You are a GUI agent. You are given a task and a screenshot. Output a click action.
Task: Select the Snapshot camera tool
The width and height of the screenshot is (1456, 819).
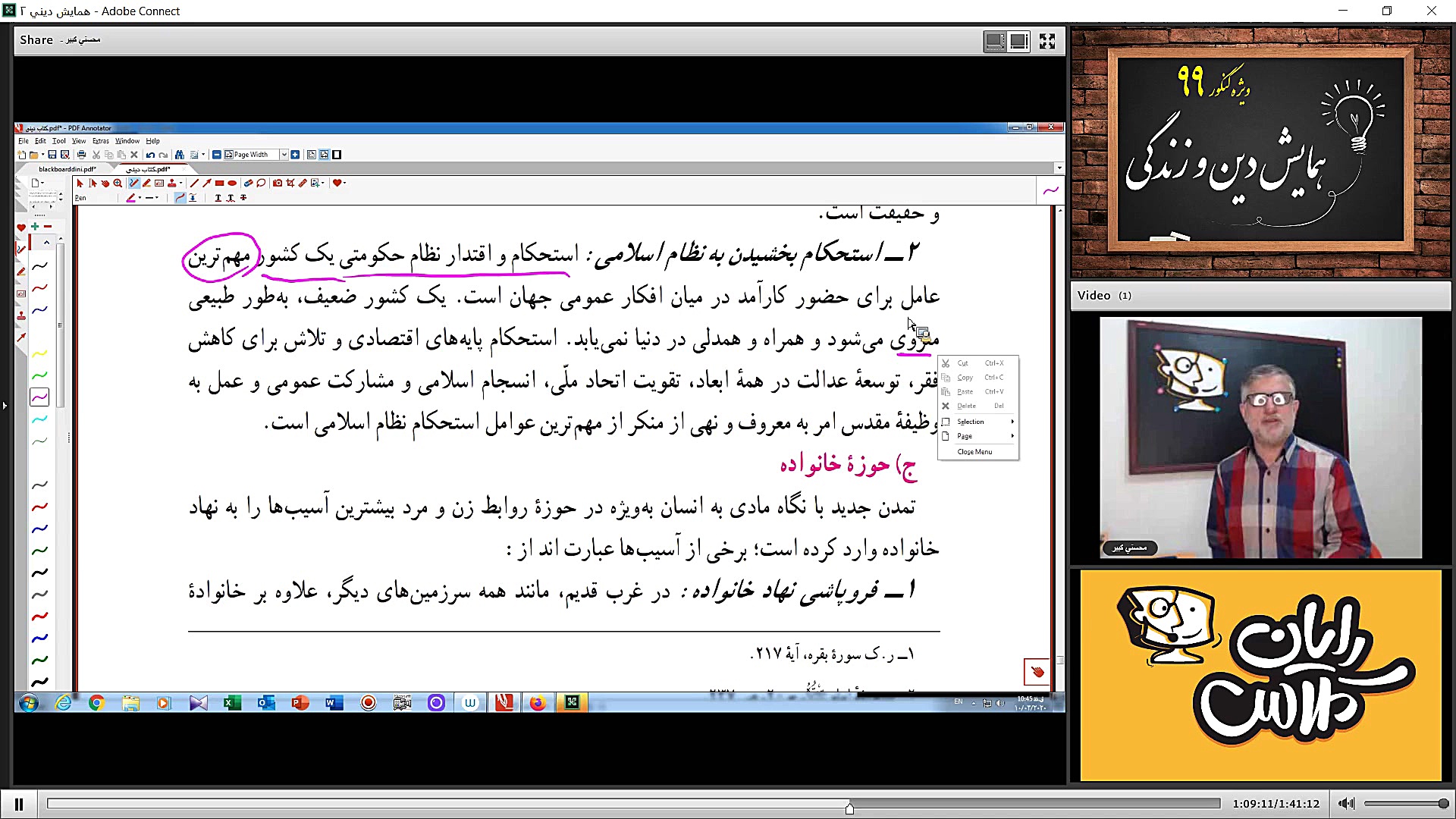tap(278, 183)
